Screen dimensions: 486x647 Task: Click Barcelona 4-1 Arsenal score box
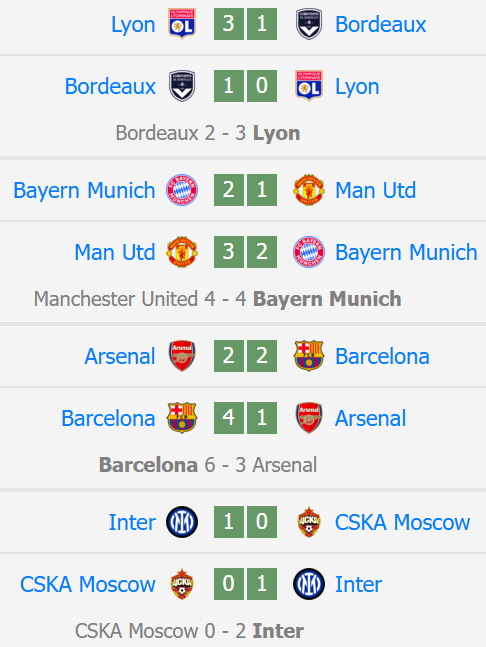[x=245, y=418]
